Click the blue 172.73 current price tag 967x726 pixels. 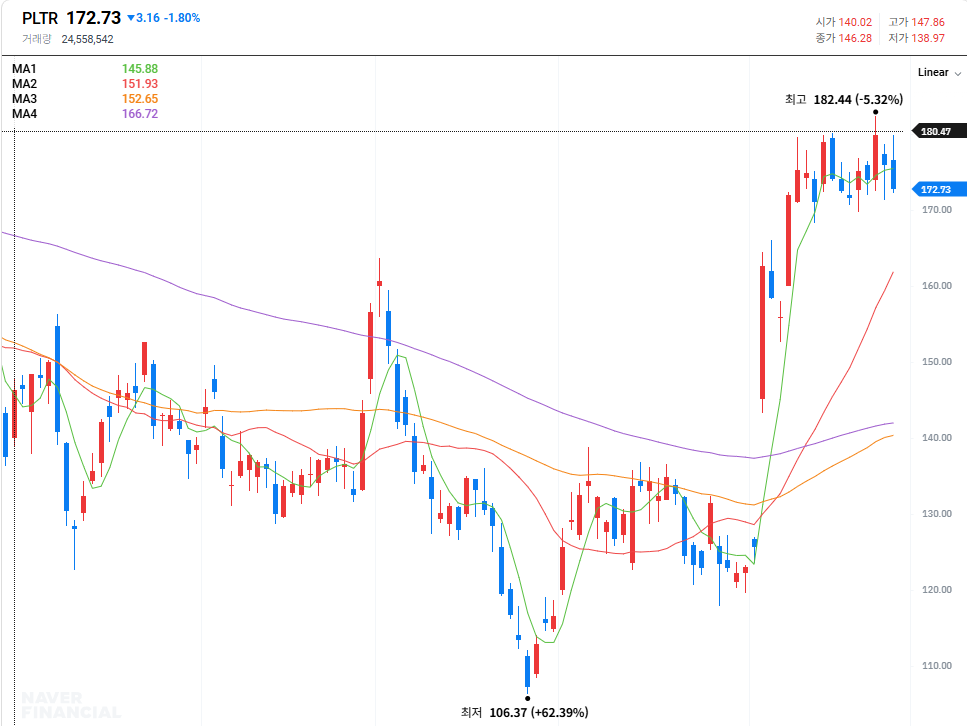(x=939, y=189)
